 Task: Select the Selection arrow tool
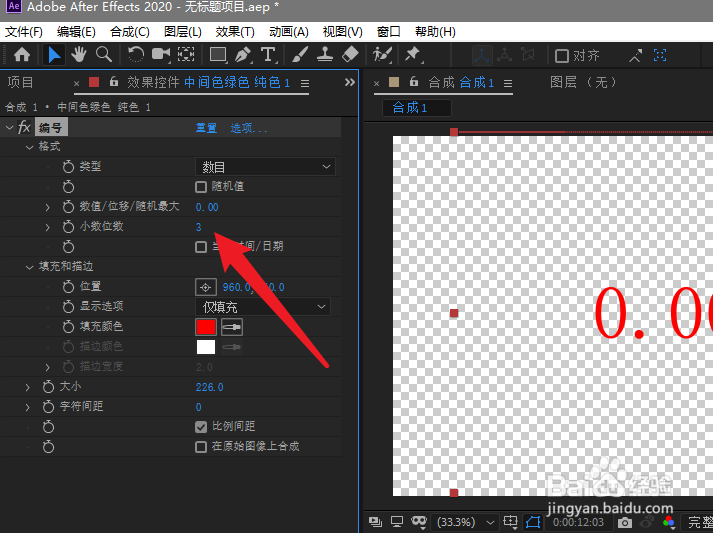[54, 55]
